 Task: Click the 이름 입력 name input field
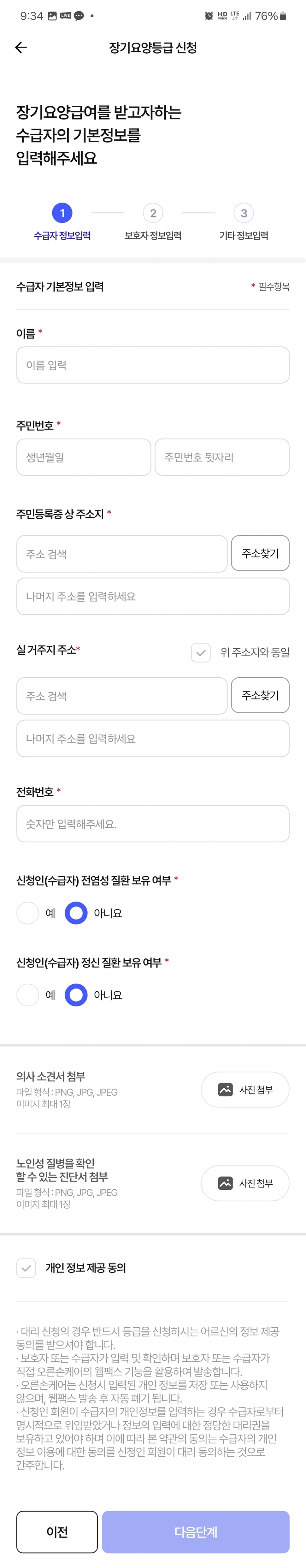(x=153, y=365)
